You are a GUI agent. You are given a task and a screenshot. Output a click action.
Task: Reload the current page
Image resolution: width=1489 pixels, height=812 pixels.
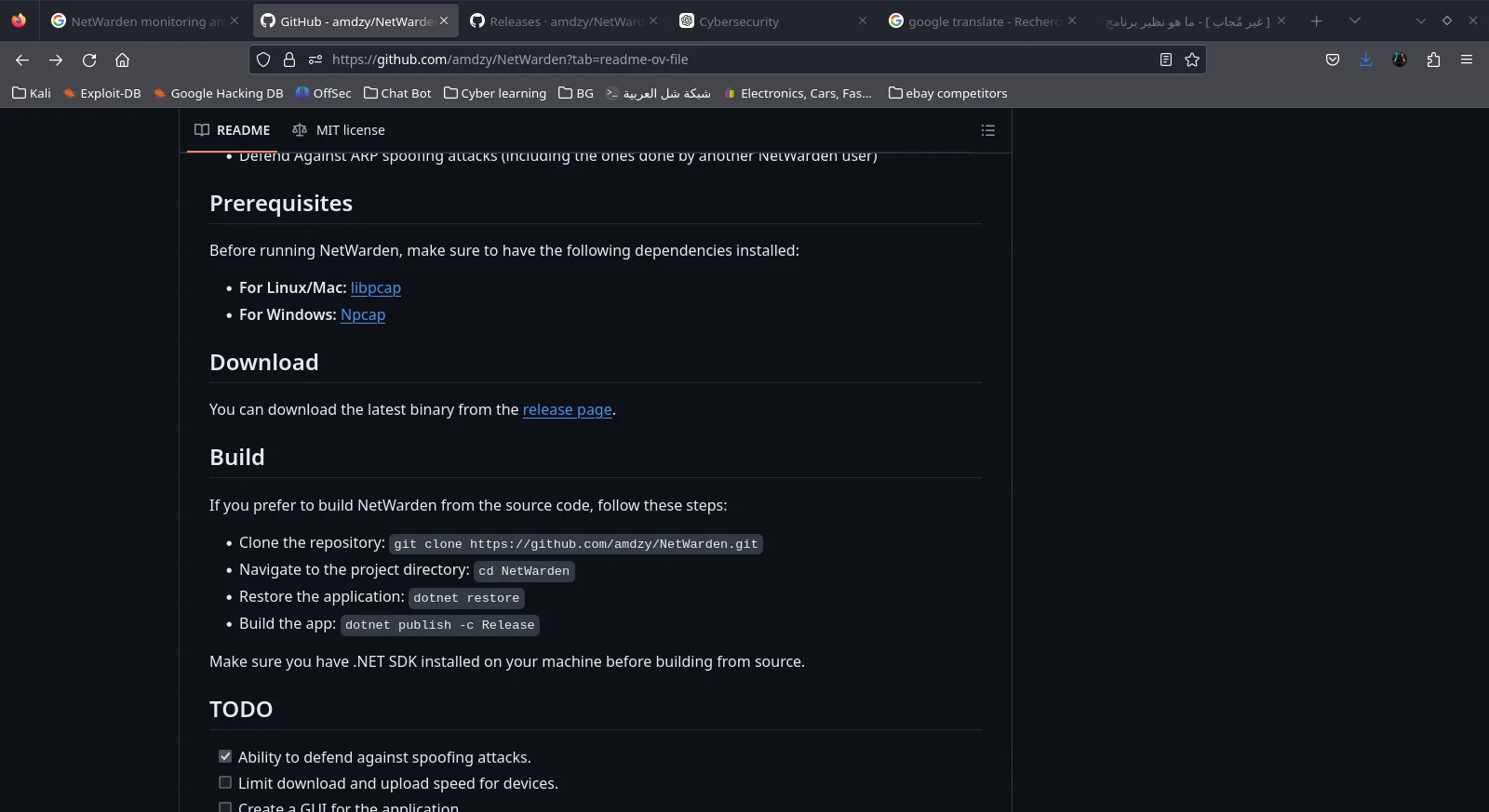[89, 60]
